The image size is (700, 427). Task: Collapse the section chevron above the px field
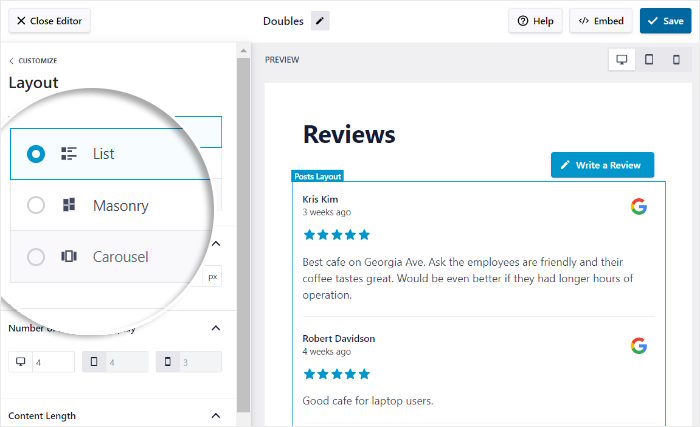(216, 244)
